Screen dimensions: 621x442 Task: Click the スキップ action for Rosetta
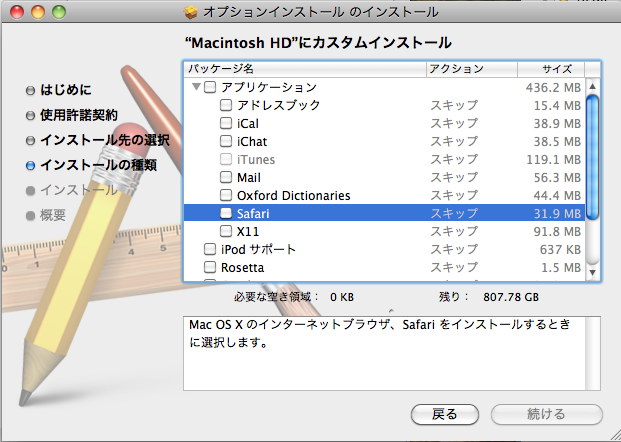tap(454, 267)
